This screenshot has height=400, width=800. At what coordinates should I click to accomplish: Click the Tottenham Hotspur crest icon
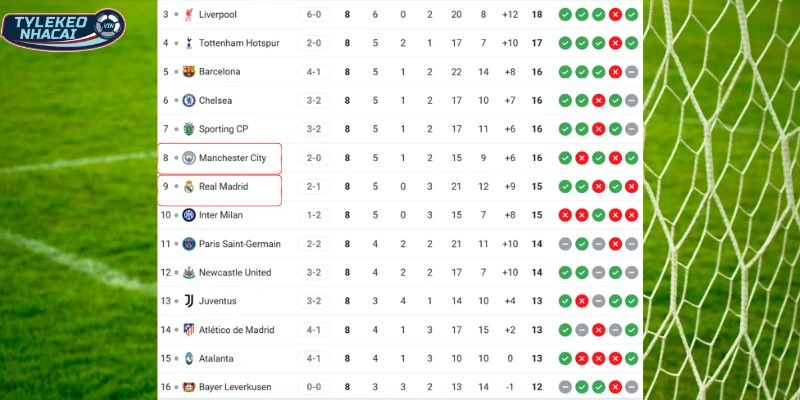click(189, 43)
